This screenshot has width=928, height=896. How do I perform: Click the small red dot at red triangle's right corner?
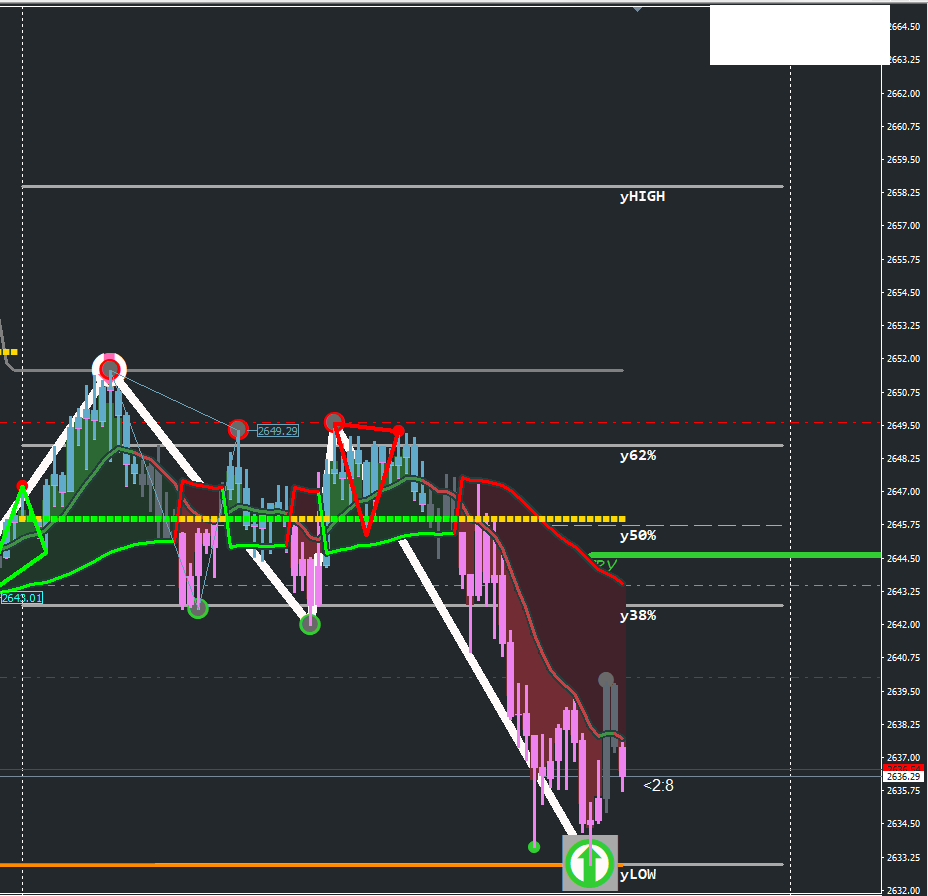point(399,430)
